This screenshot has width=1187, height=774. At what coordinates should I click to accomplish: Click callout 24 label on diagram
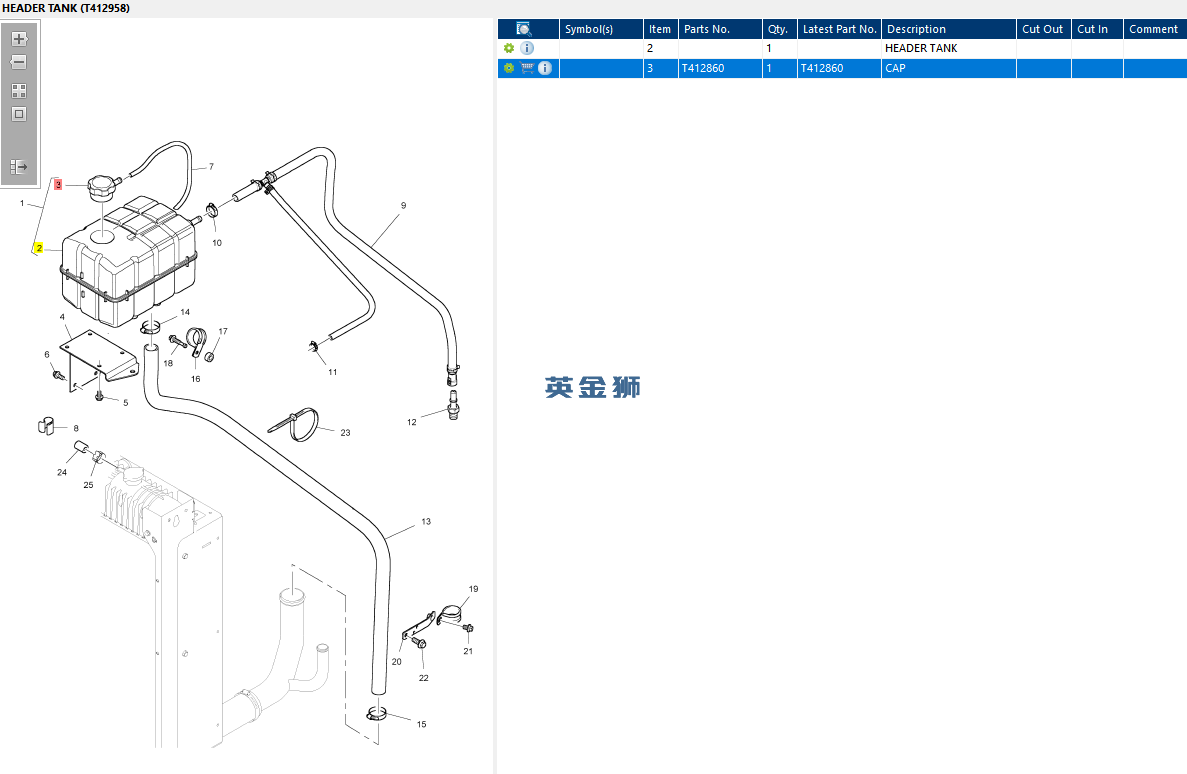click(62, 472)
